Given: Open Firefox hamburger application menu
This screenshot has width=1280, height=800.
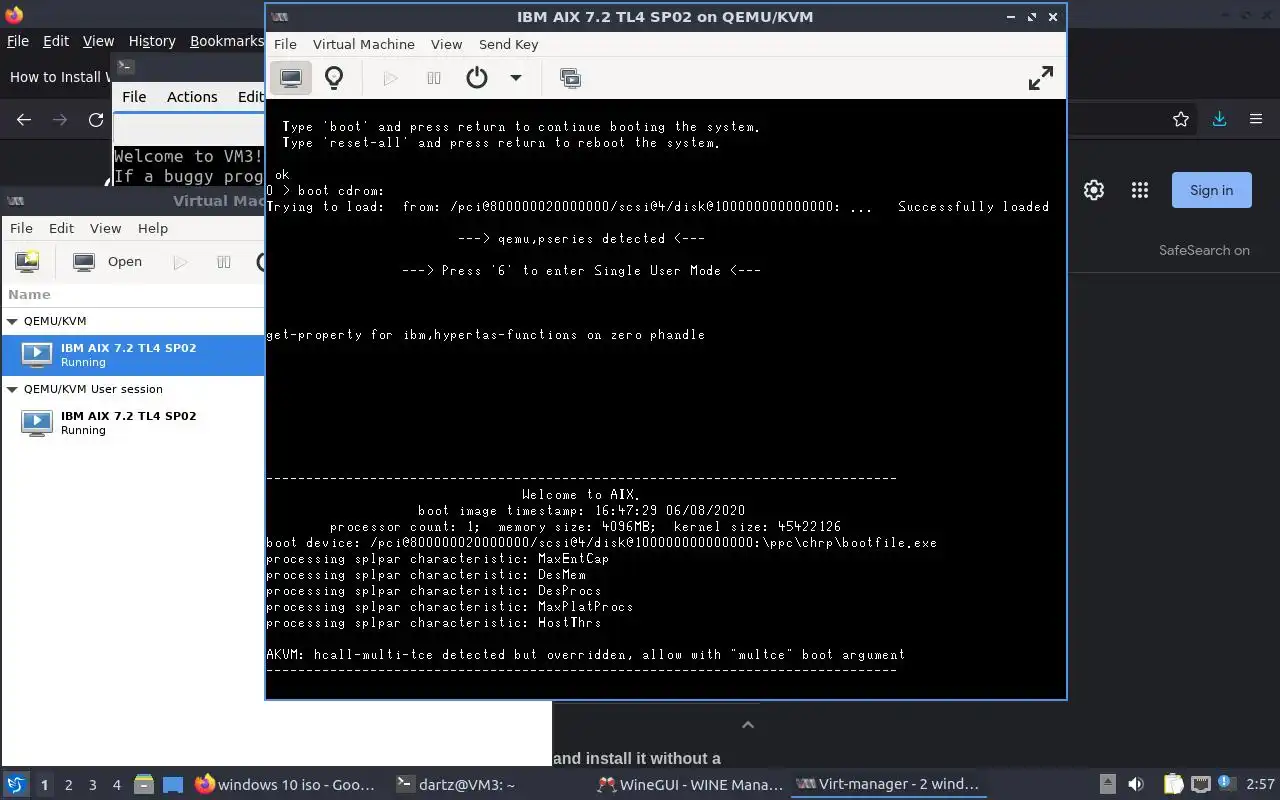Looking at the screenshot, I should point(1256,119).
